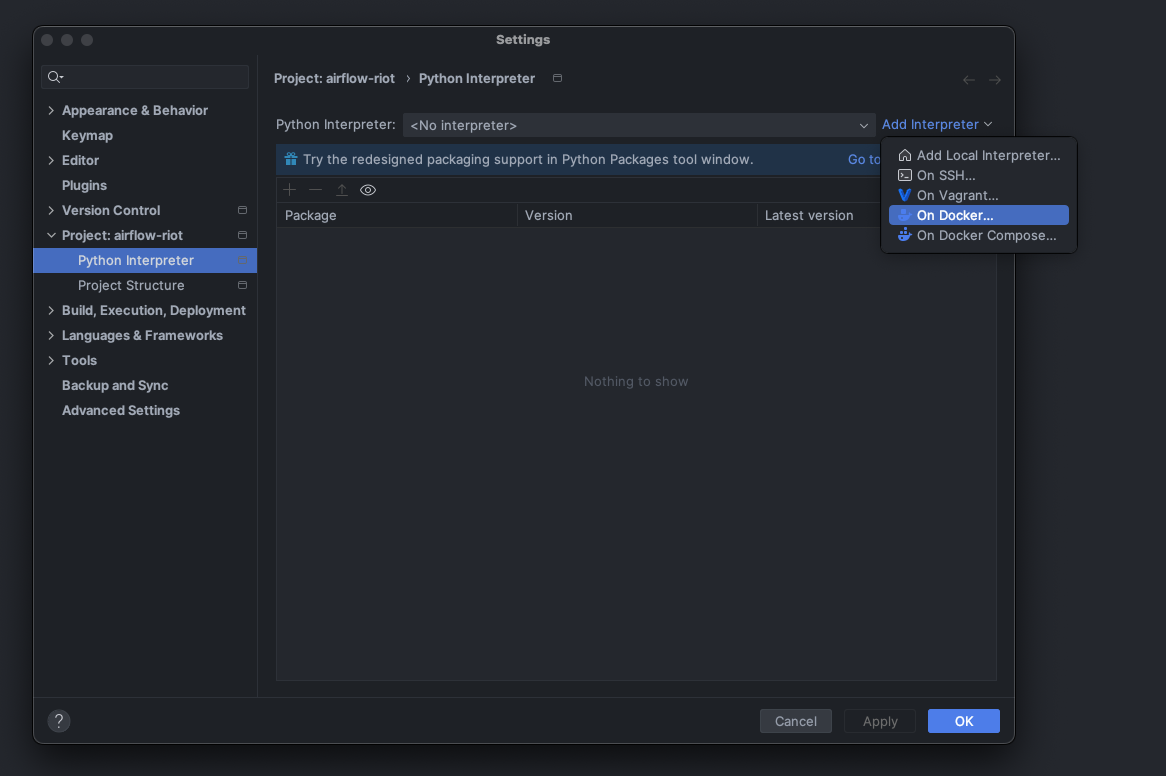This screenshot has width=1166, height=776.
Task: Click the Go to link in the banner
Action: point(863,159)
